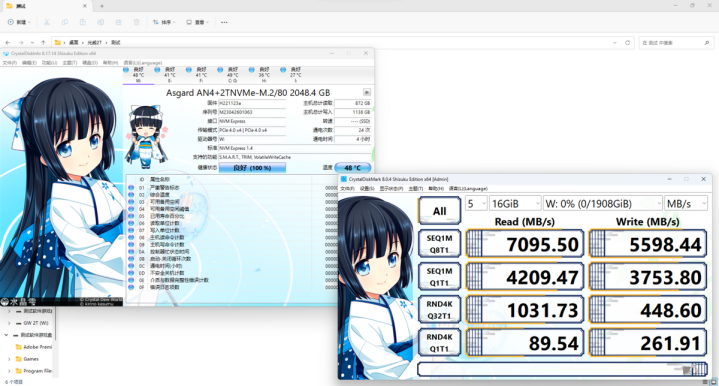
Task: Click the 261.91 write result cell
Action: (x=648, y=343)
